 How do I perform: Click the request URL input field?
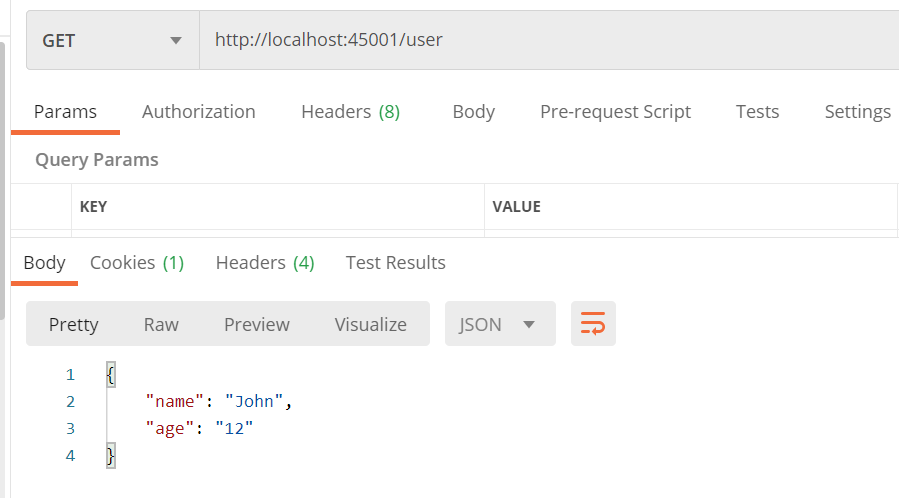(548, 41)
